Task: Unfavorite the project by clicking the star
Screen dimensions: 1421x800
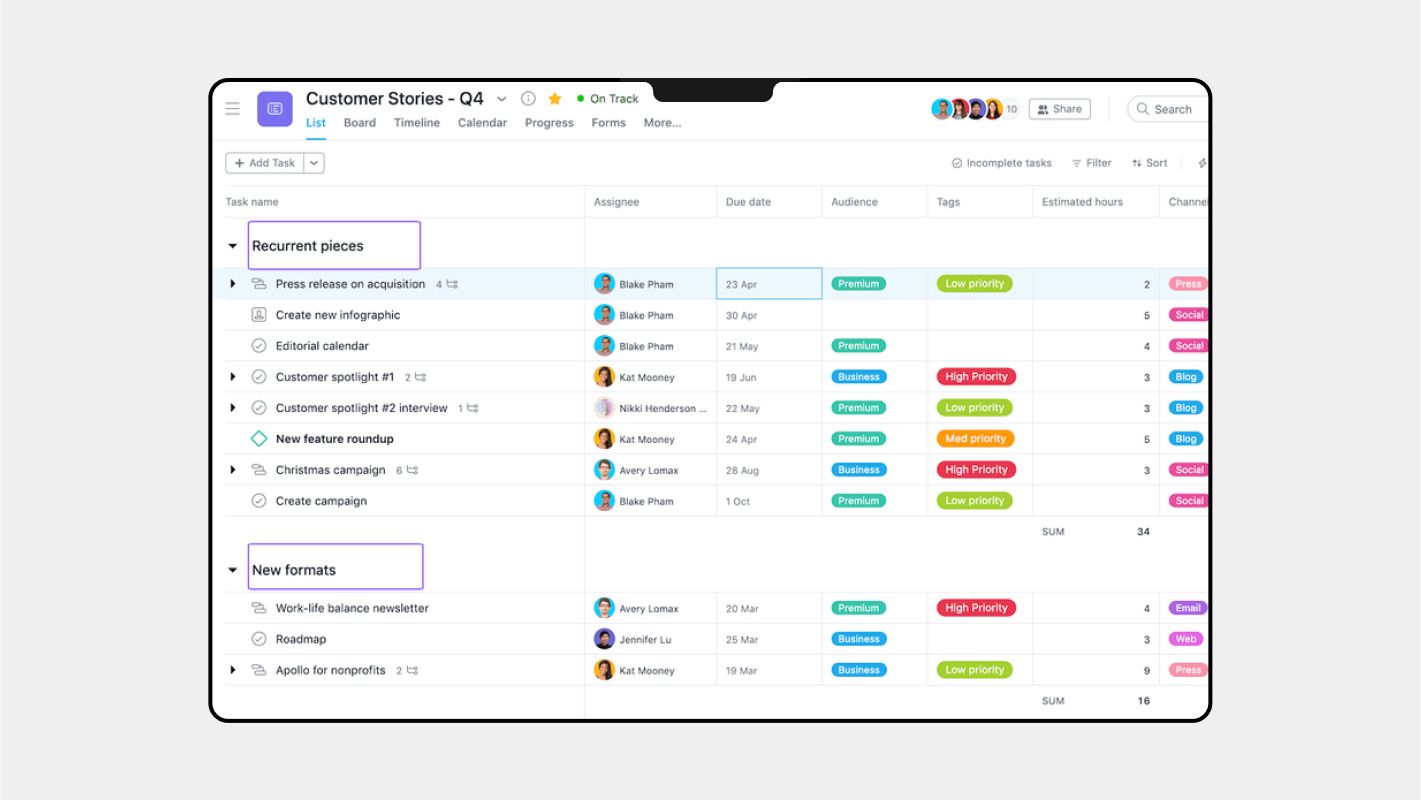Action: pyautogui.click(x=554, y=98)
